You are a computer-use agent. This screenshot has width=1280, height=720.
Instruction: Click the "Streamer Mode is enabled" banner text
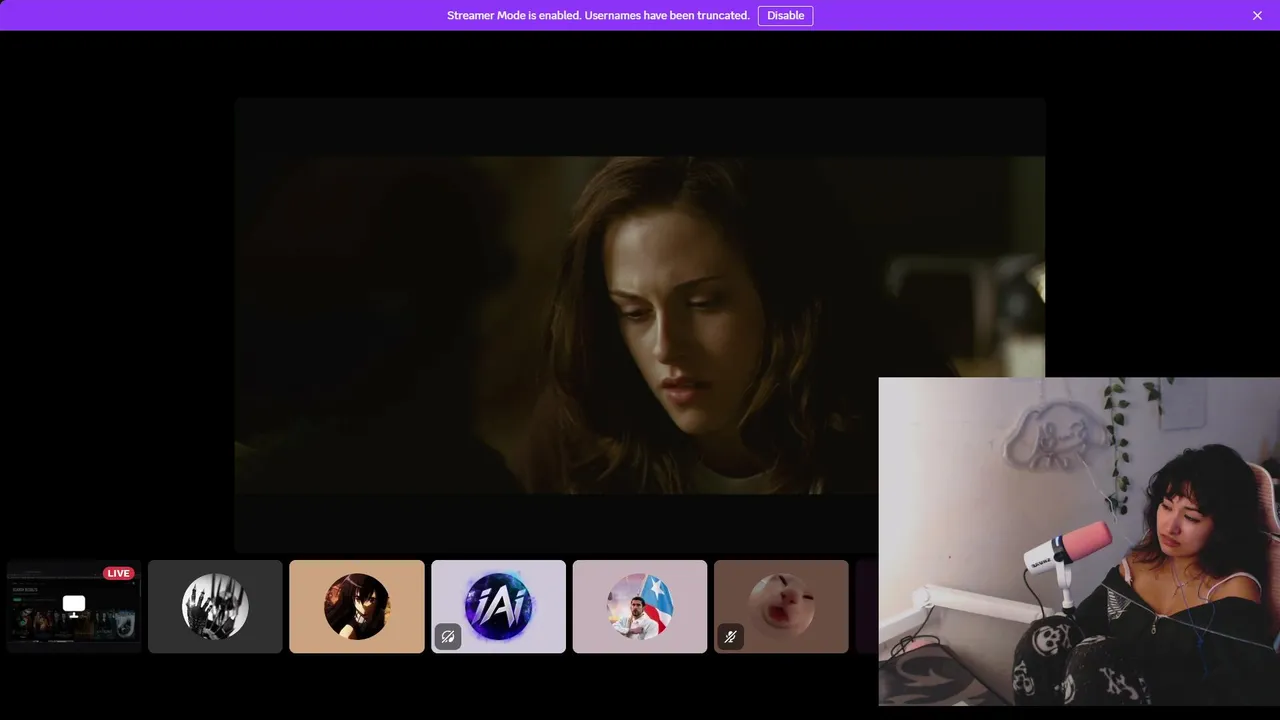pos(598,15)
